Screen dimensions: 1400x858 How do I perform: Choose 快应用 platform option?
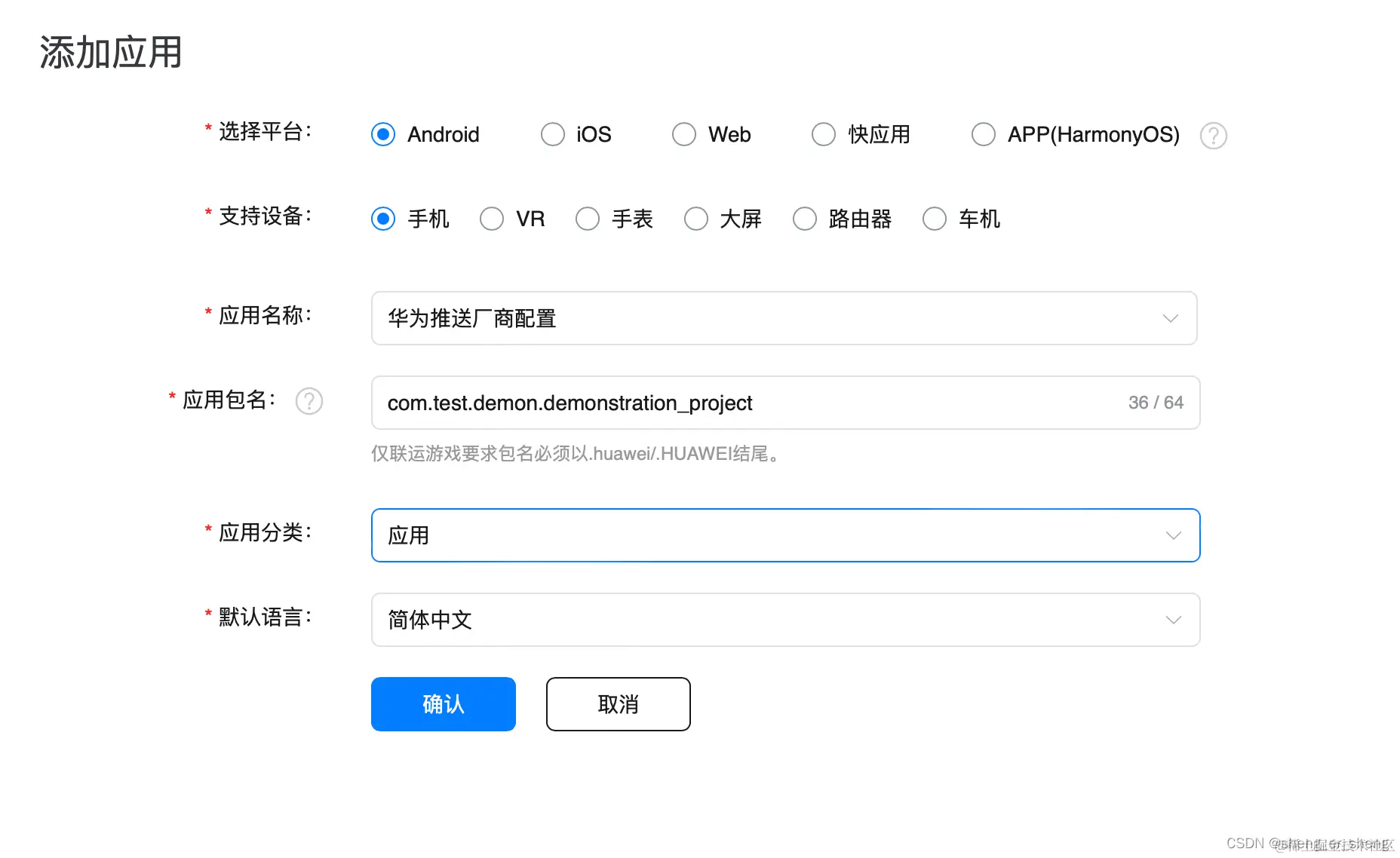(823, 134)
